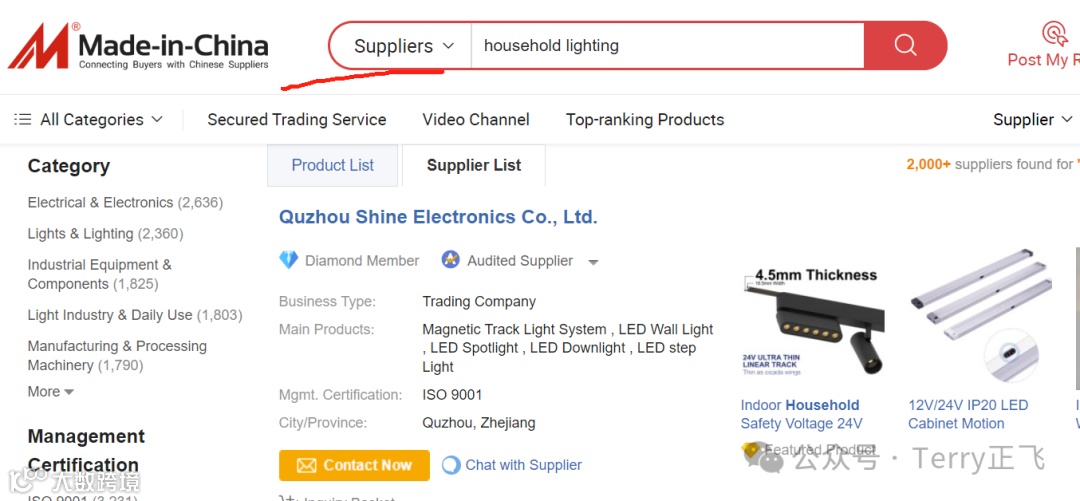Click the Chat with Supplier bubble icon

tap(451, 465)
